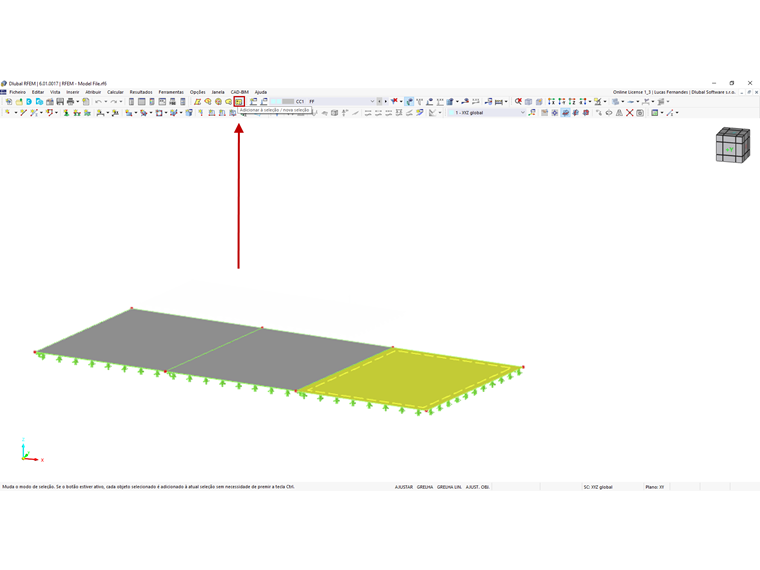Click the highlighted render mode icon in second toolbar
This screenshot has height=570, width=760.
click(x=565, y=112)
